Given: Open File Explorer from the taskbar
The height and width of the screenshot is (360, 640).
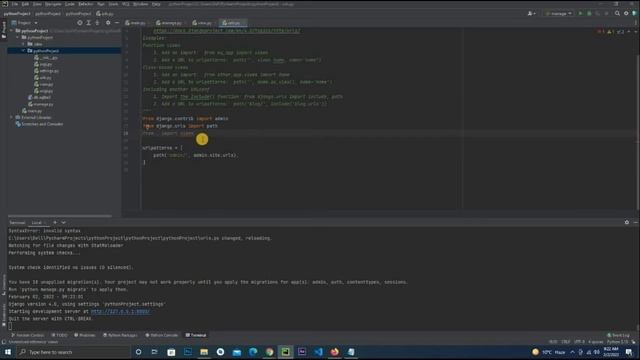Looking at the screenshot, I should click(x=204, y=352).
